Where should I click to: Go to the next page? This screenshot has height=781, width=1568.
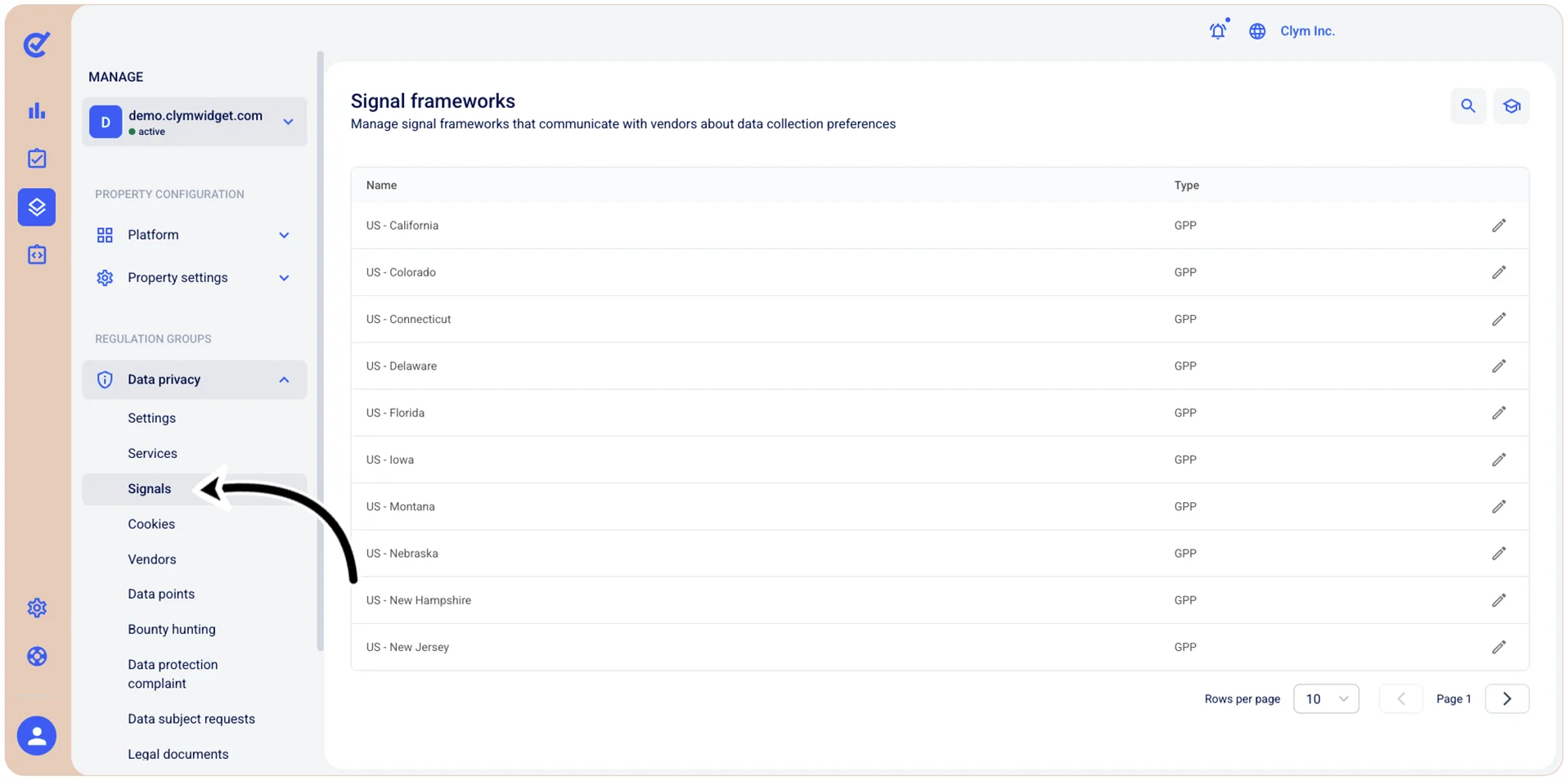1507,699
